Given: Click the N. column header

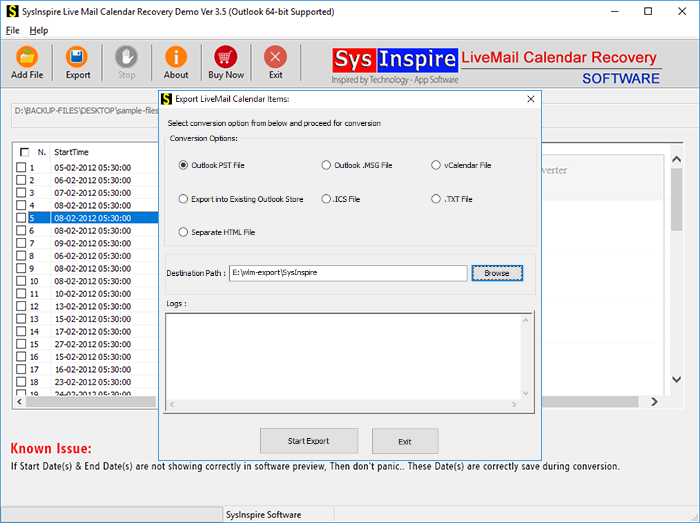Looking at the screenshot, I should [42, 152].
